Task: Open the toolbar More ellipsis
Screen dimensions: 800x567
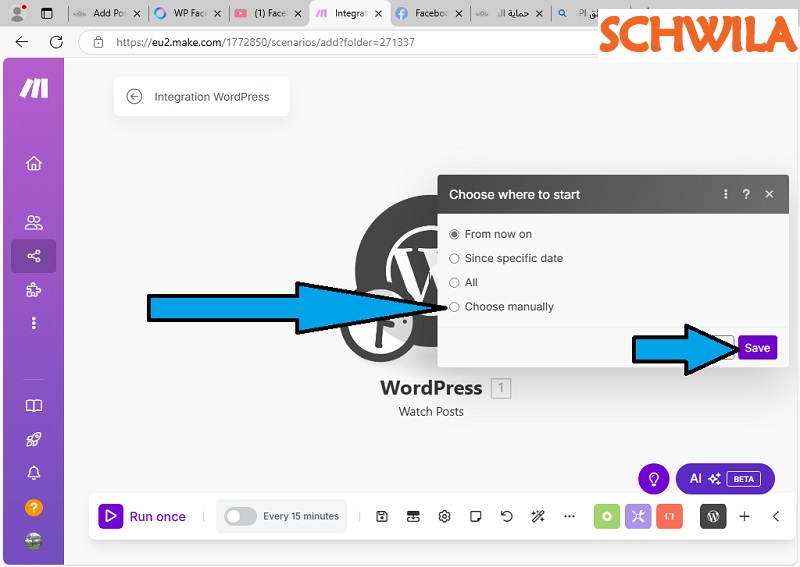Action: (x=569, y=516)
